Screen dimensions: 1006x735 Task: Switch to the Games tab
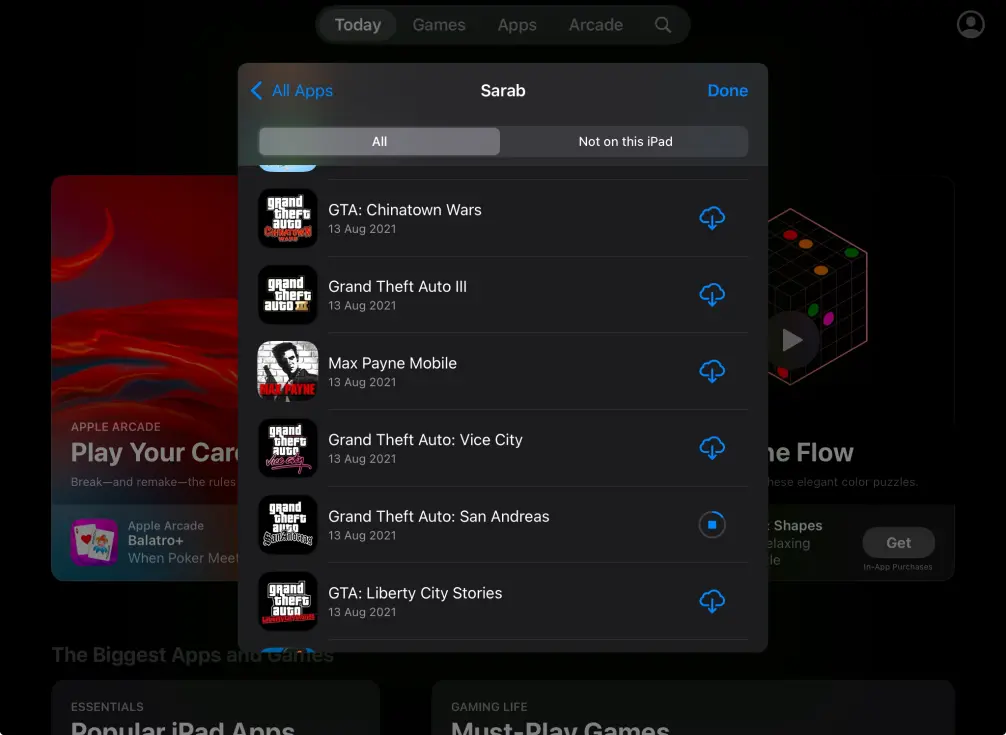(439, 25)
